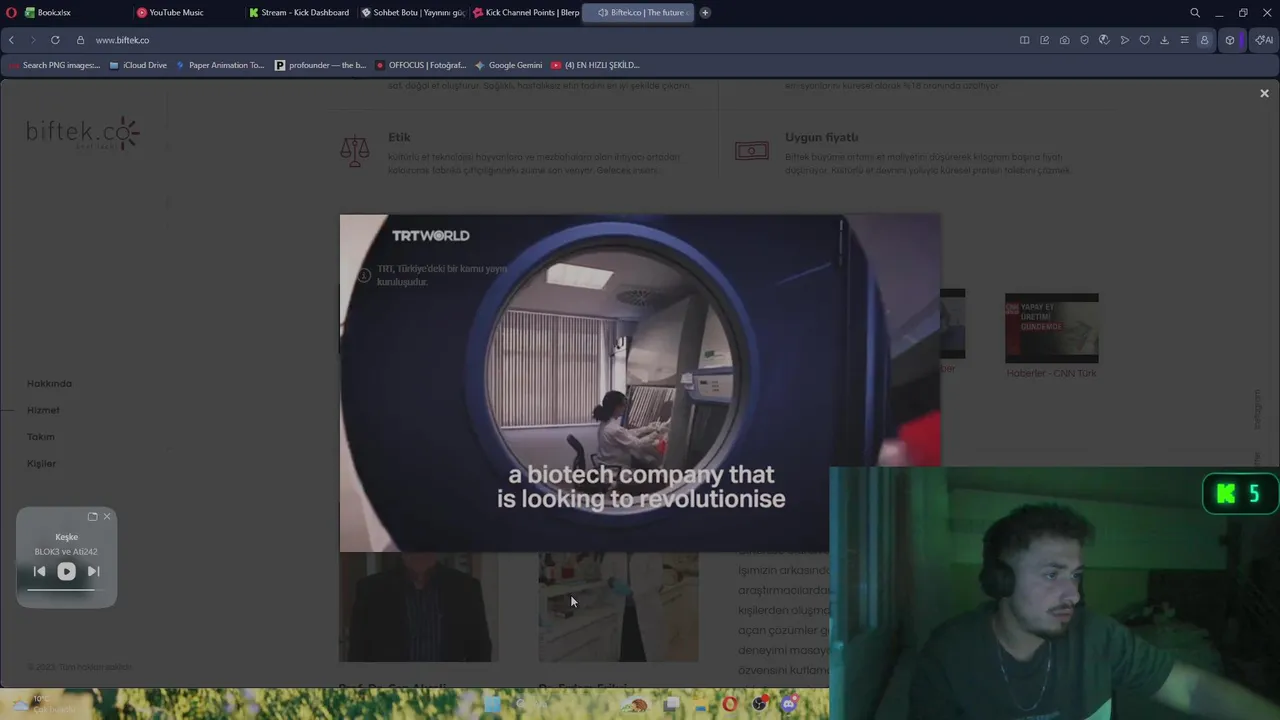Click the globe VPN check icon

click(x=1104, y=40)
